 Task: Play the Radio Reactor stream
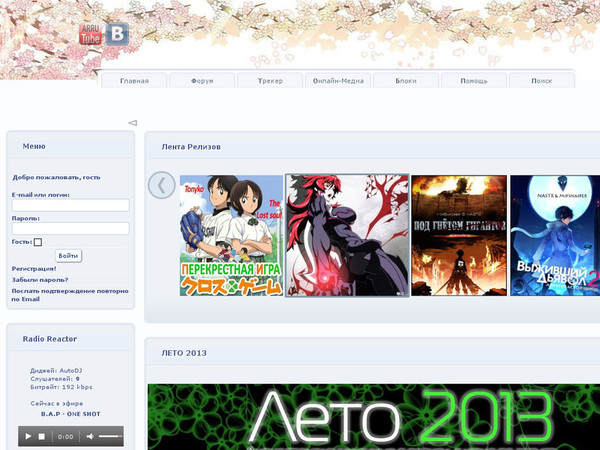coord(28,436)
